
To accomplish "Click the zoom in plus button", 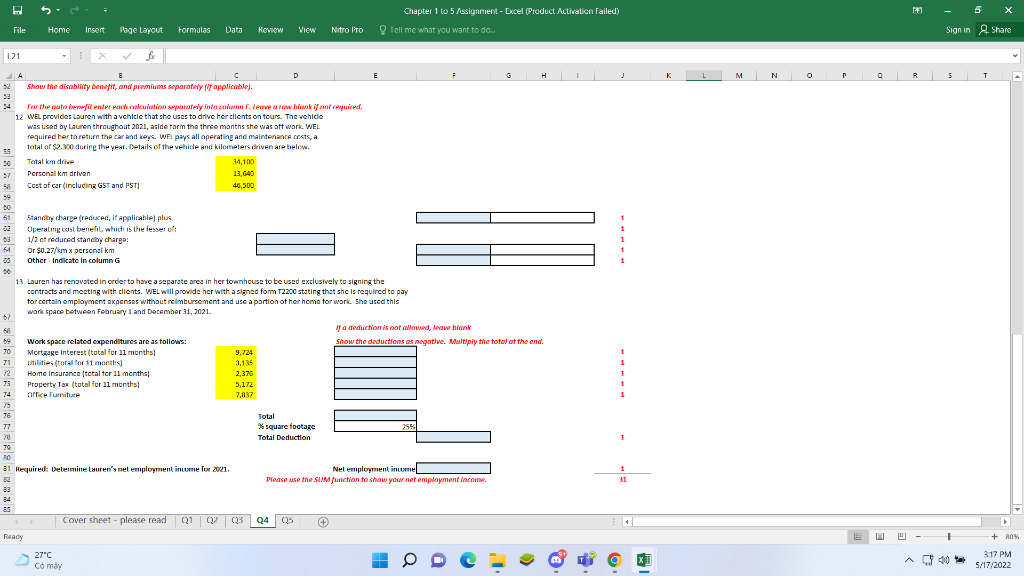I will click(994, 536).
